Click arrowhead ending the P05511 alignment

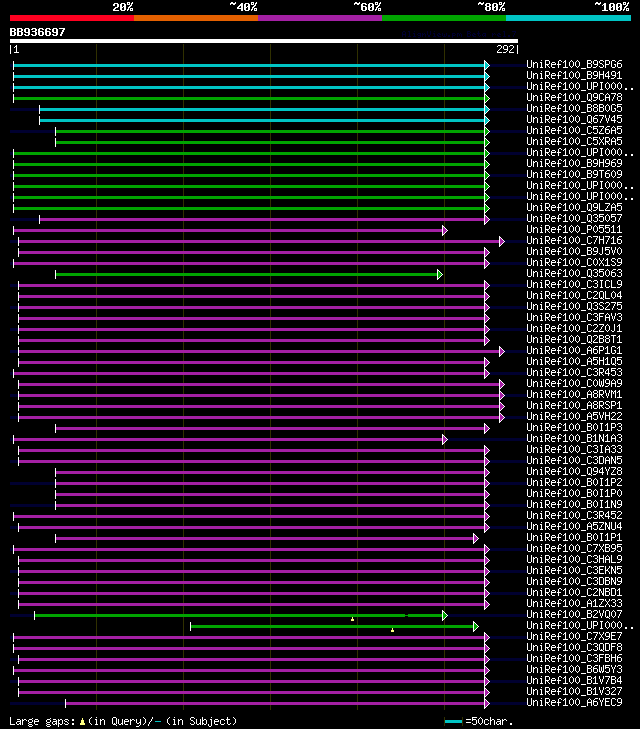pos(445,230)
